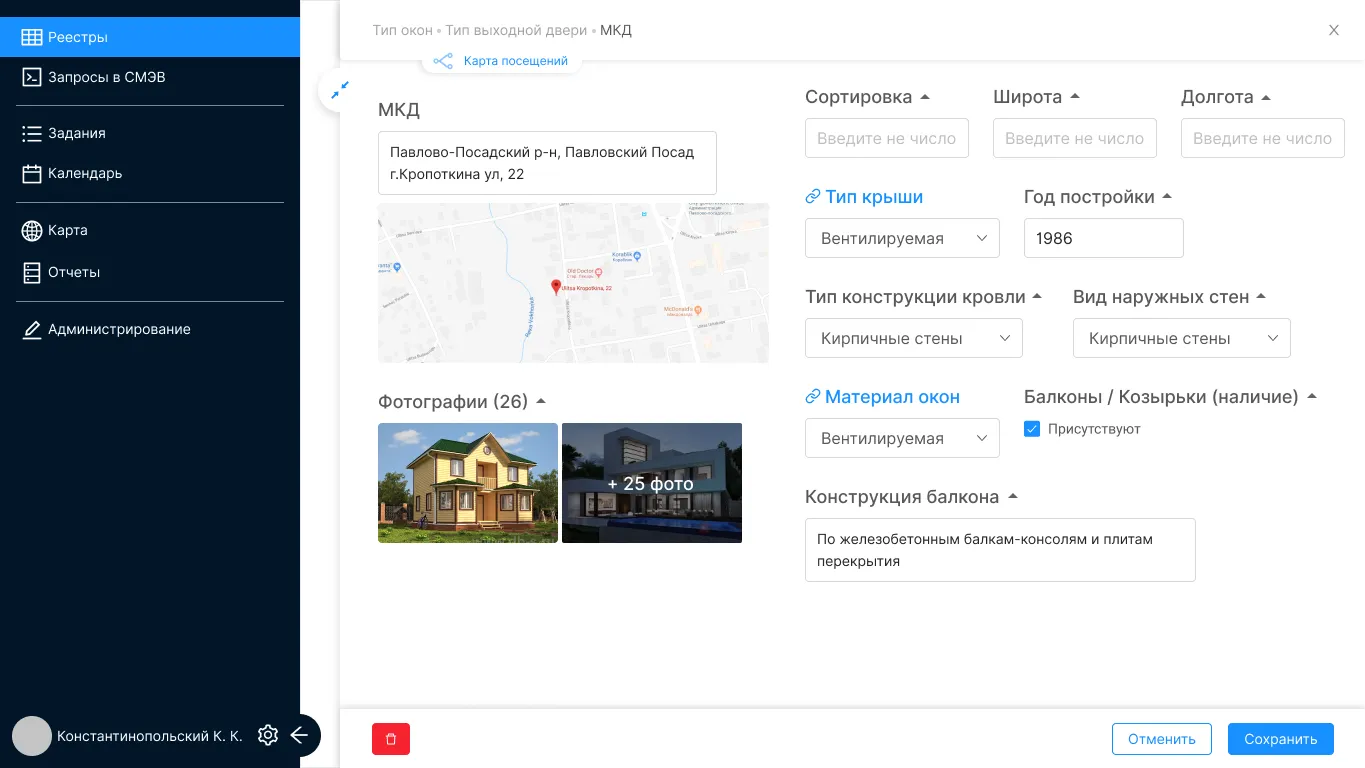Screen dimensions: 1365x768
Task: Open the +25 фото thumbnail
Action: click(x=652, y=483)
